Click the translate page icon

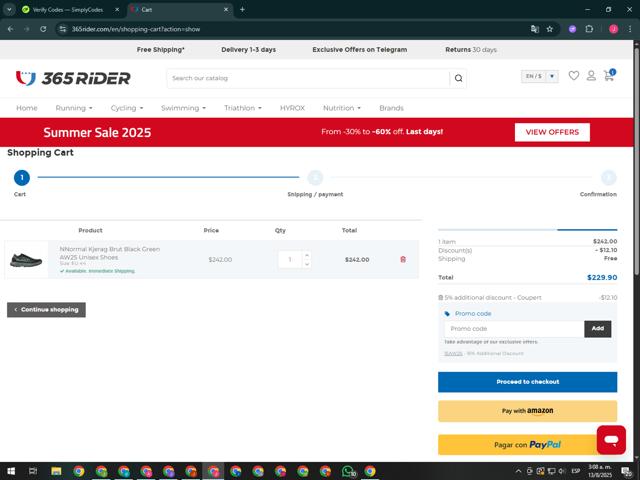[534, 29]
